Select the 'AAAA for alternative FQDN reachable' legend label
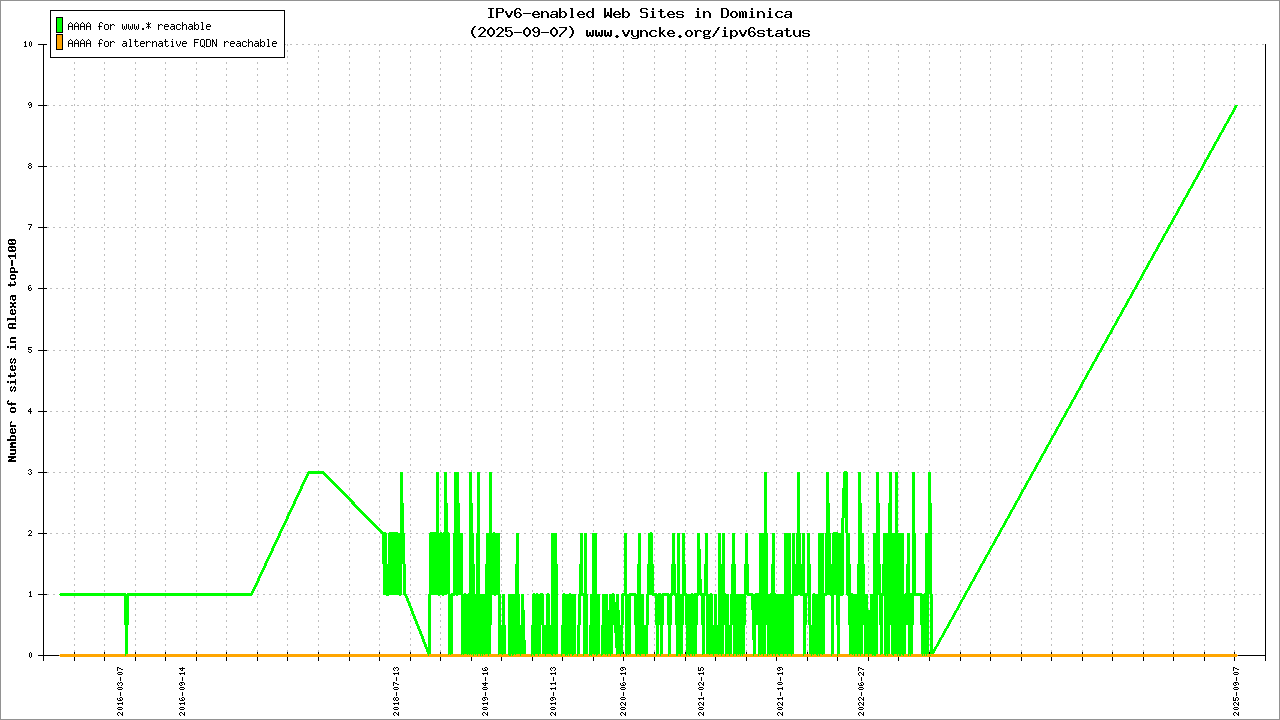This screenshot has width=1280, height=720. 172,44
